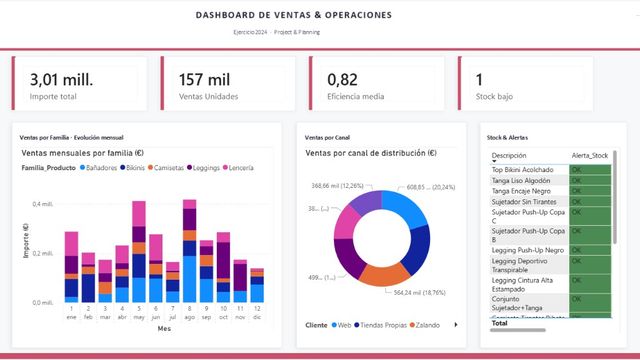Click the 'Tanga Encaje Negro' row

pyautogui.click(x=551, y=191)
